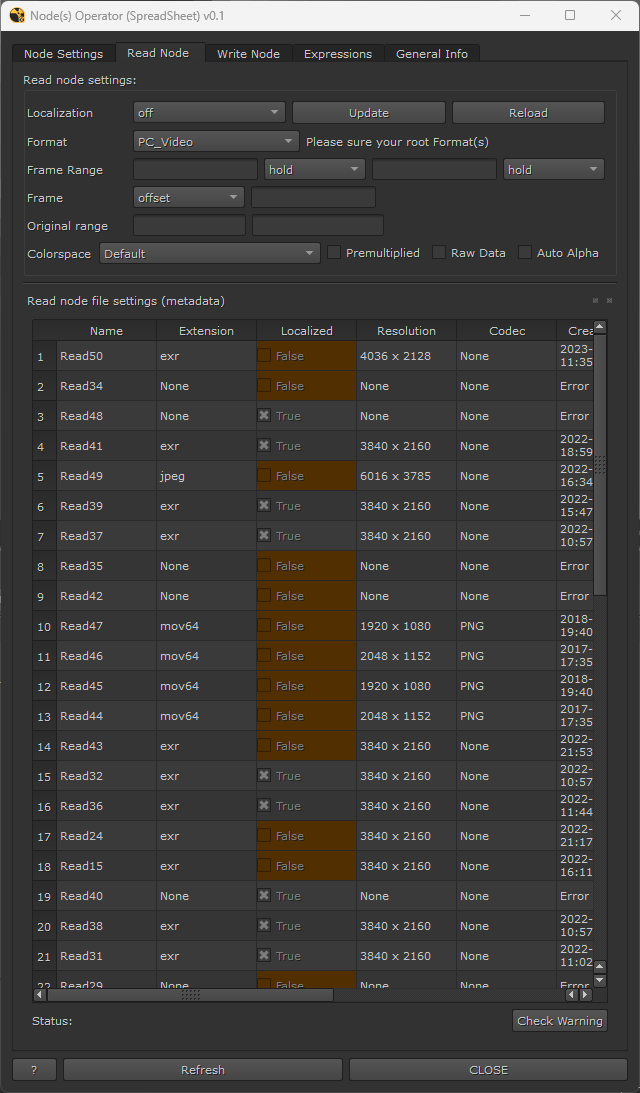Switch to the Write Node tab
The image size is (640, 1093).
(x=248, y=54)
